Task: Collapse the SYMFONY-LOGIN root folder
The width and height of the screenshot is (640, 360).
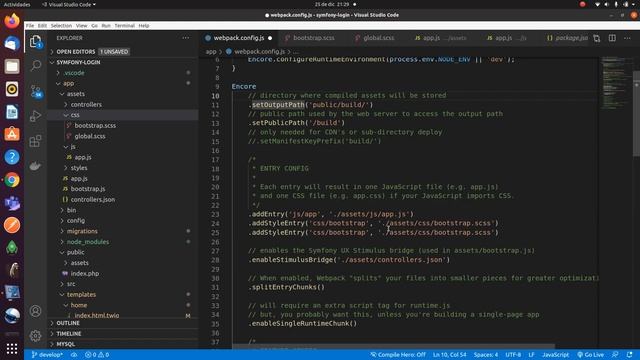Action: coord(78,62)
